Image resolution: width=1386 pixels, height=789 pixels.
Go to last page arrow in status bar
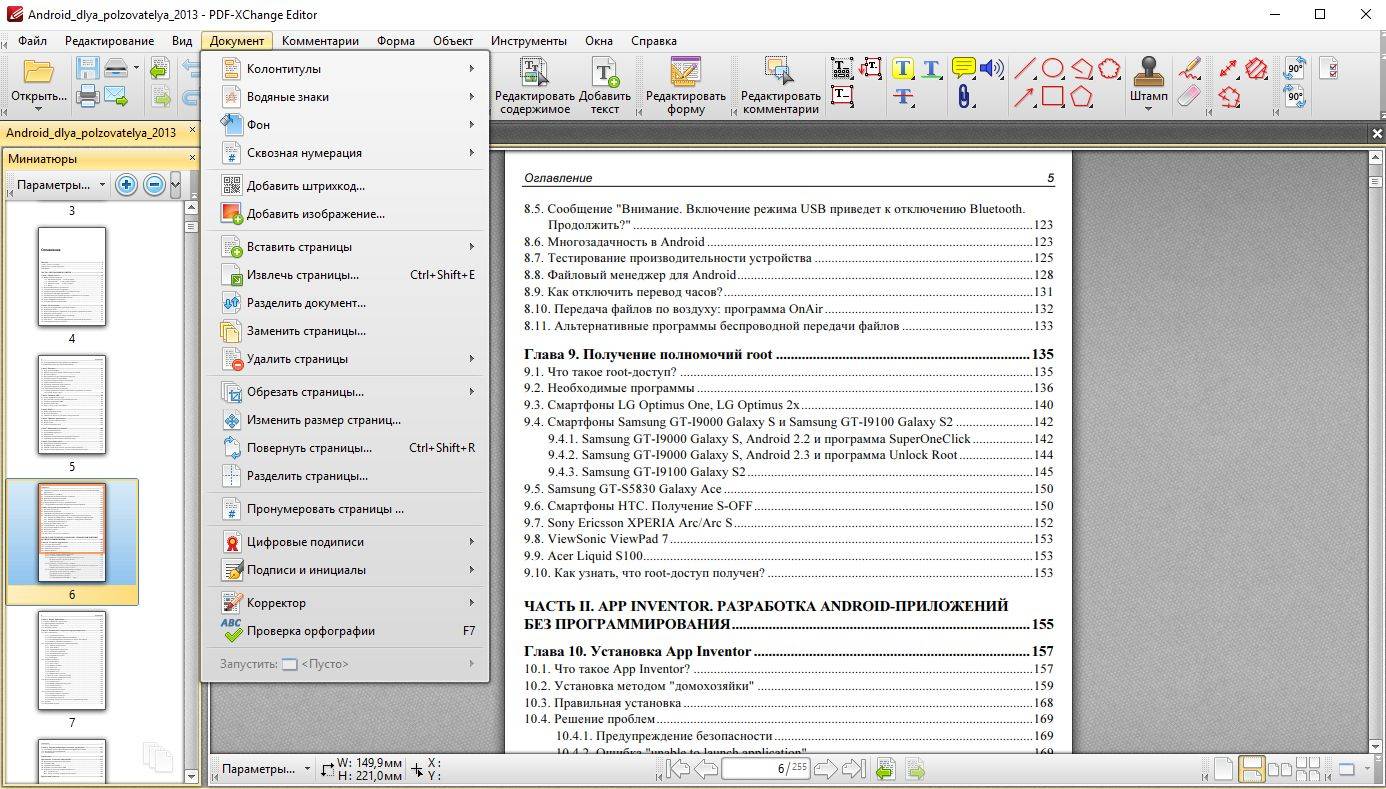853,769
